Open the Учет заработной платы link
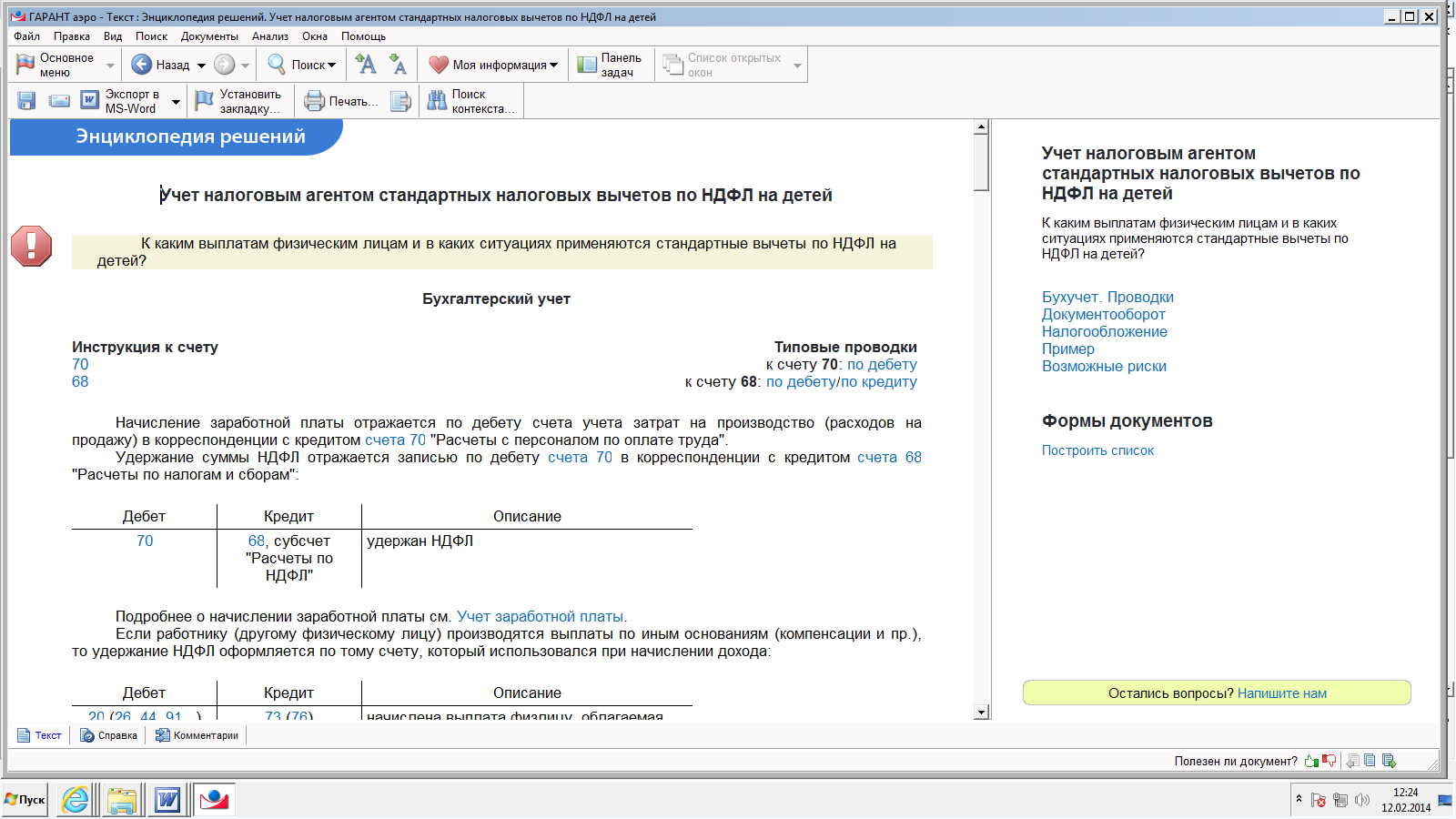The width and height of the screenshot is (1456, 819). click(540, 616)
